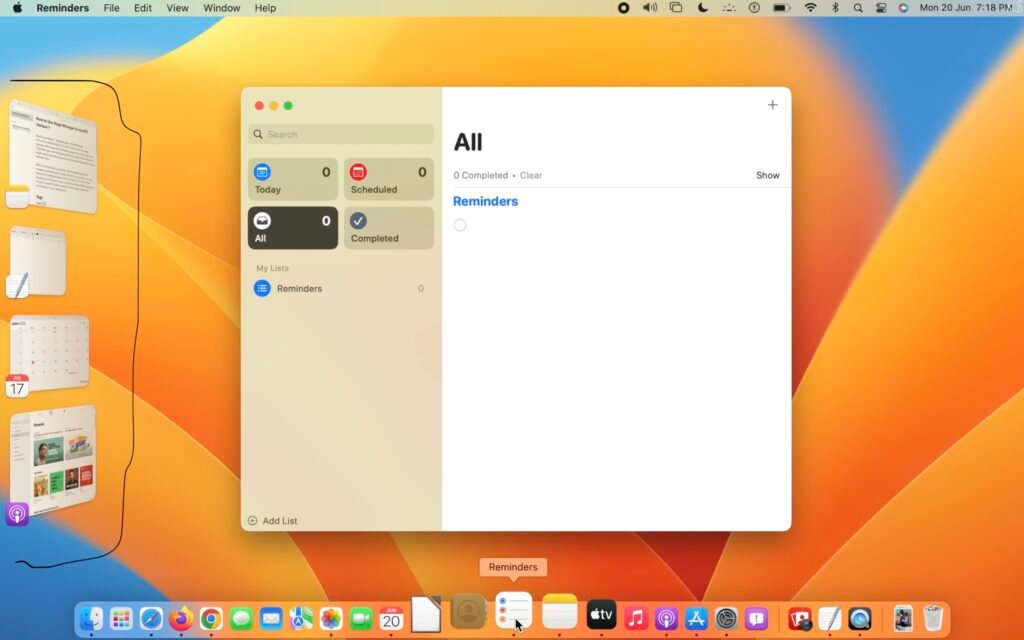
Task: Open Control Center from menu bar
Action: click(880, 8)
